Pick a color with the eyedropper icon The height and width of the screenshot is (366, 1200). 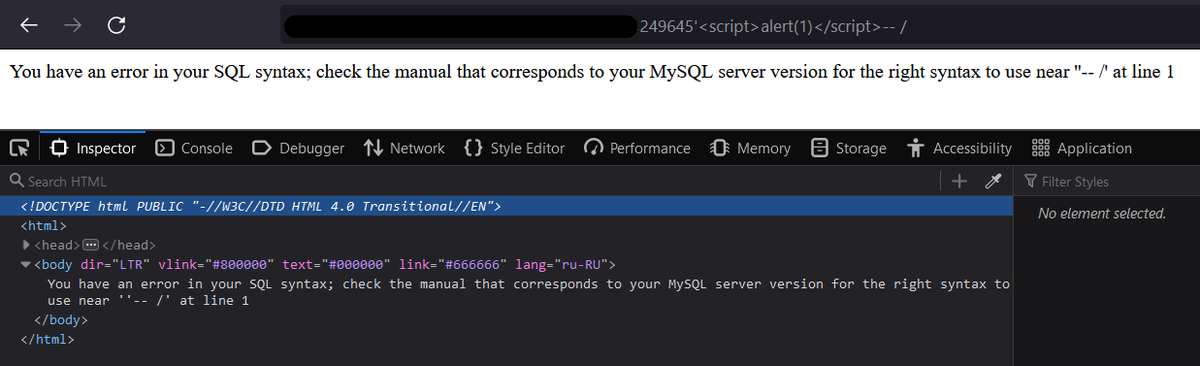[x=992, y=181]
